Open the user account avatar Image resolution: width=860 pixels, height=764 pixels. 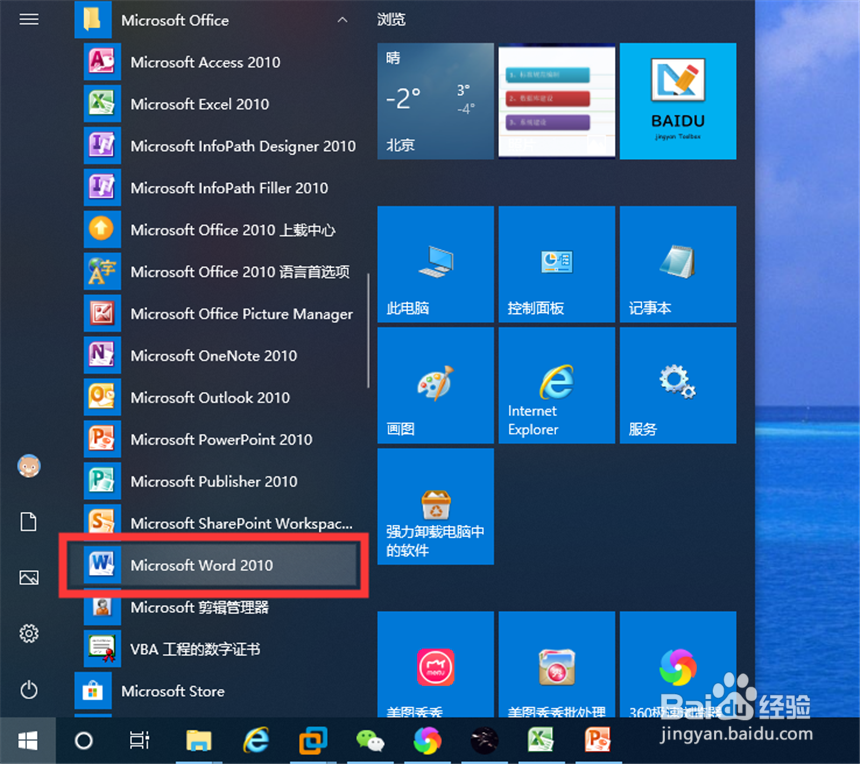pyautogui.click(x=29, y=466)
